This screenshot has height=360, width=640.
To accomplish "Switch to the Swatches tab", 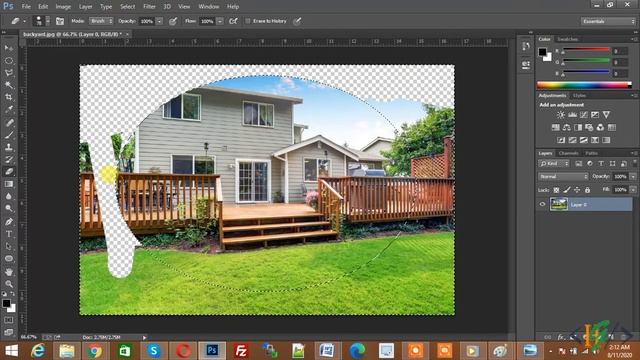I will (x=568, y=39).
